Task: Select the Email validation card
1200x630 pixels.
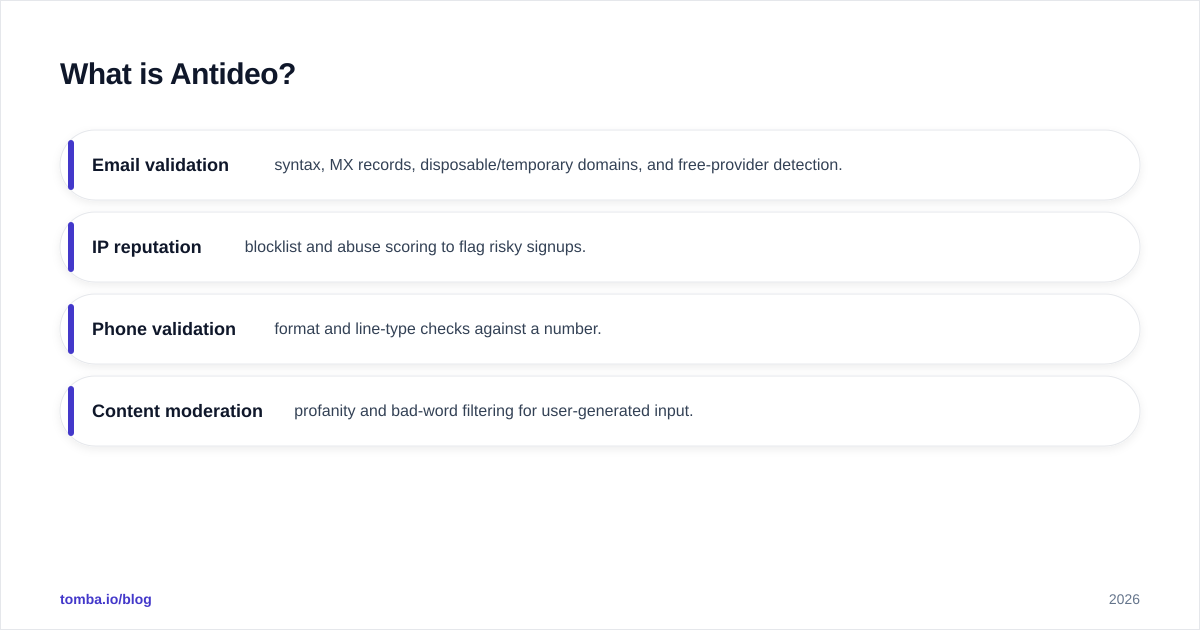Action: [x=600, y=165]
